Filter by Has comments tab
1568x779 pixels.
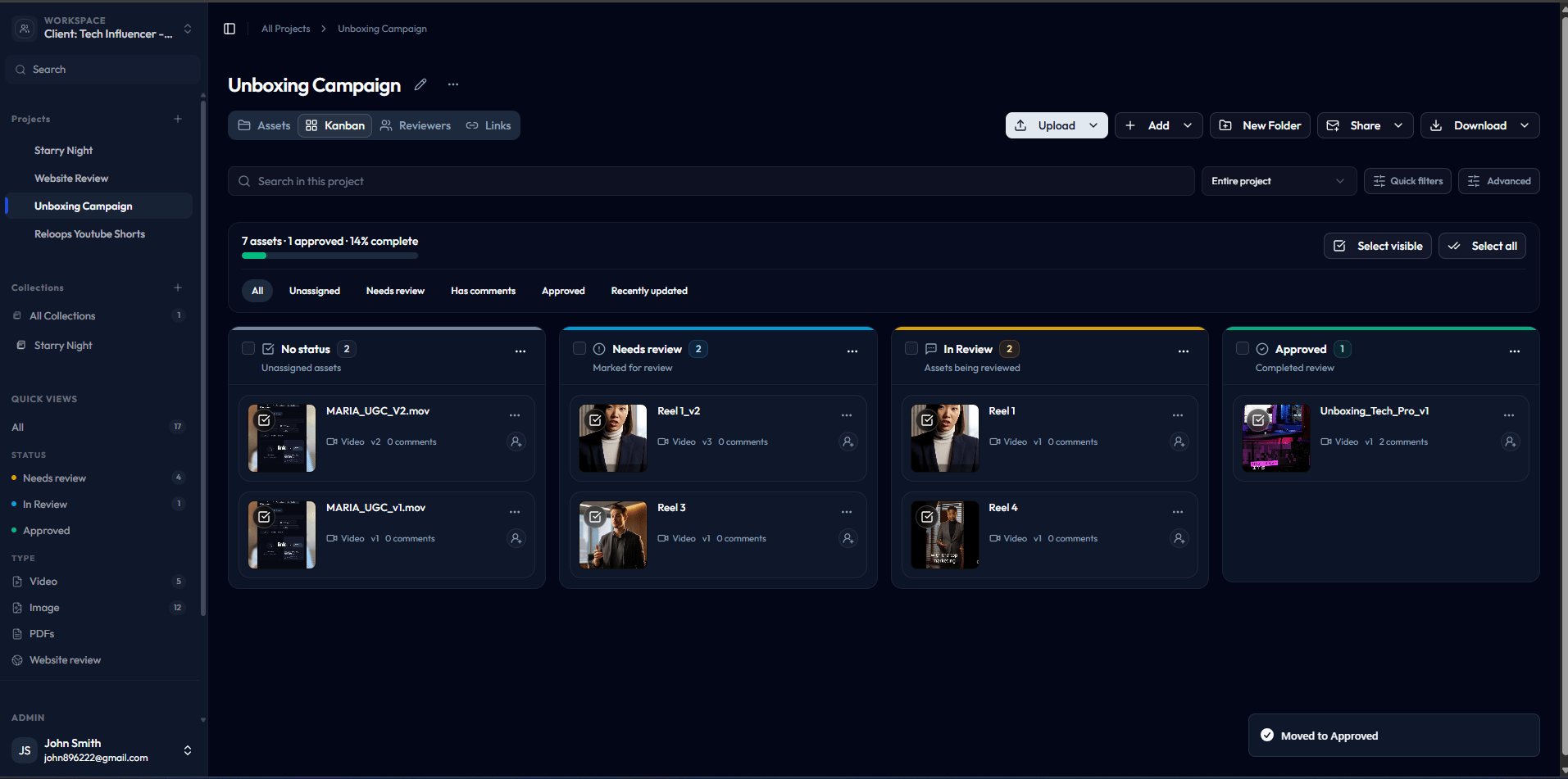click(483, 291)
